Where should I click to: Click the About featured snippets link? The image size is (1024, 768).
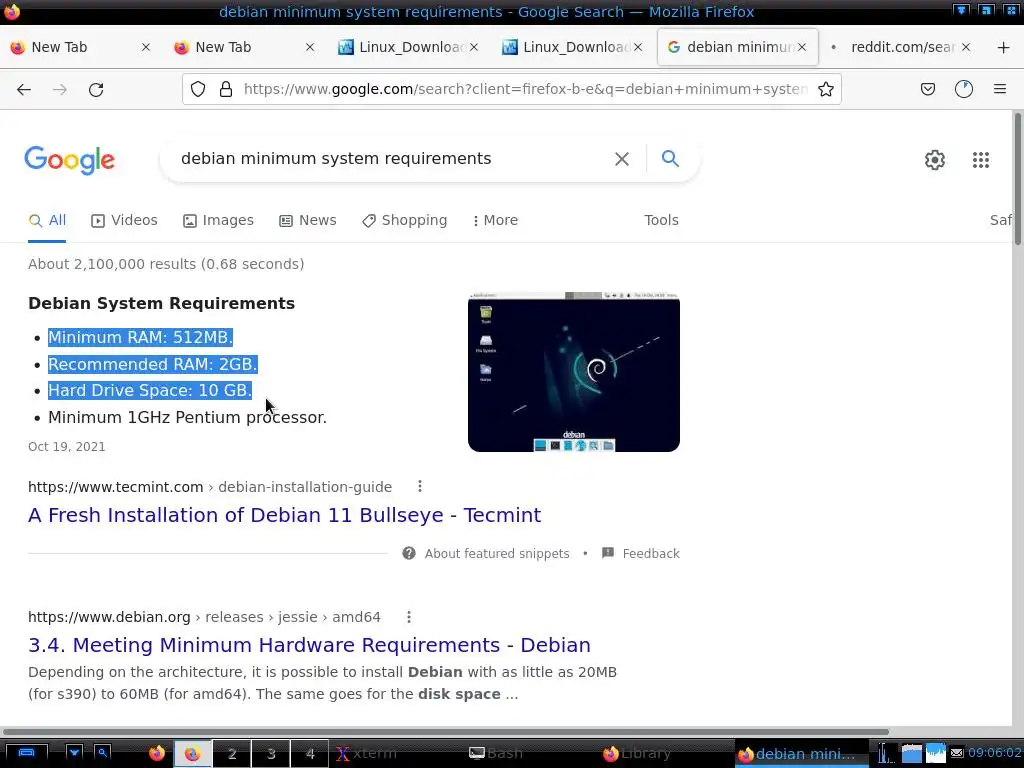pos(496,554)
